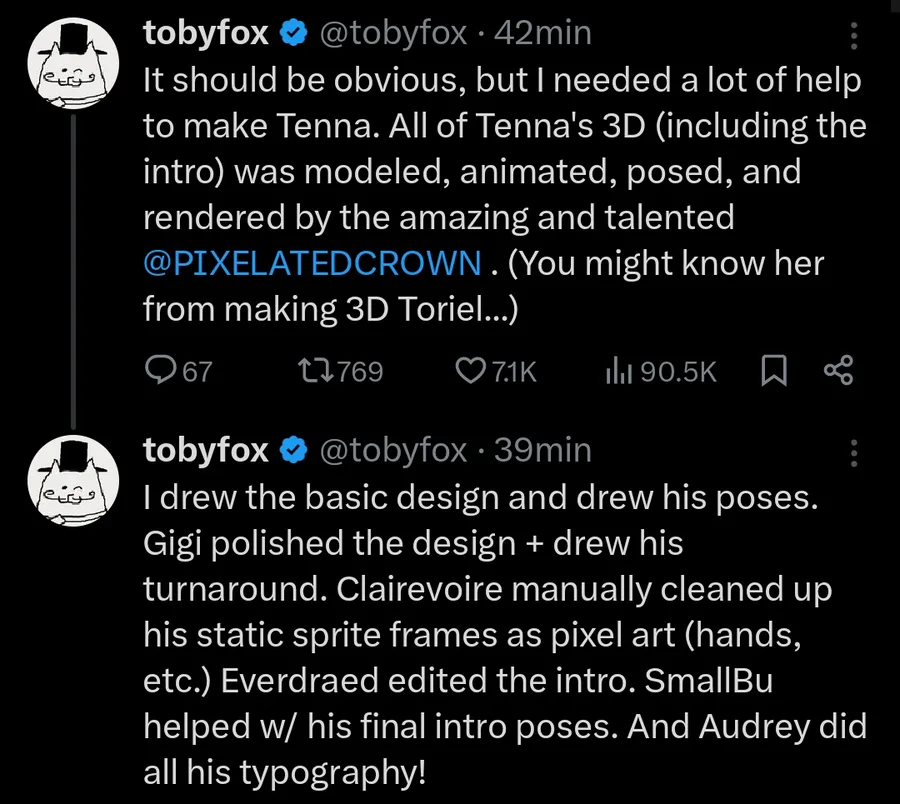900x804 pixels.
Task: Like the tweet with 7.1K likes
Action: click(496, 371)
